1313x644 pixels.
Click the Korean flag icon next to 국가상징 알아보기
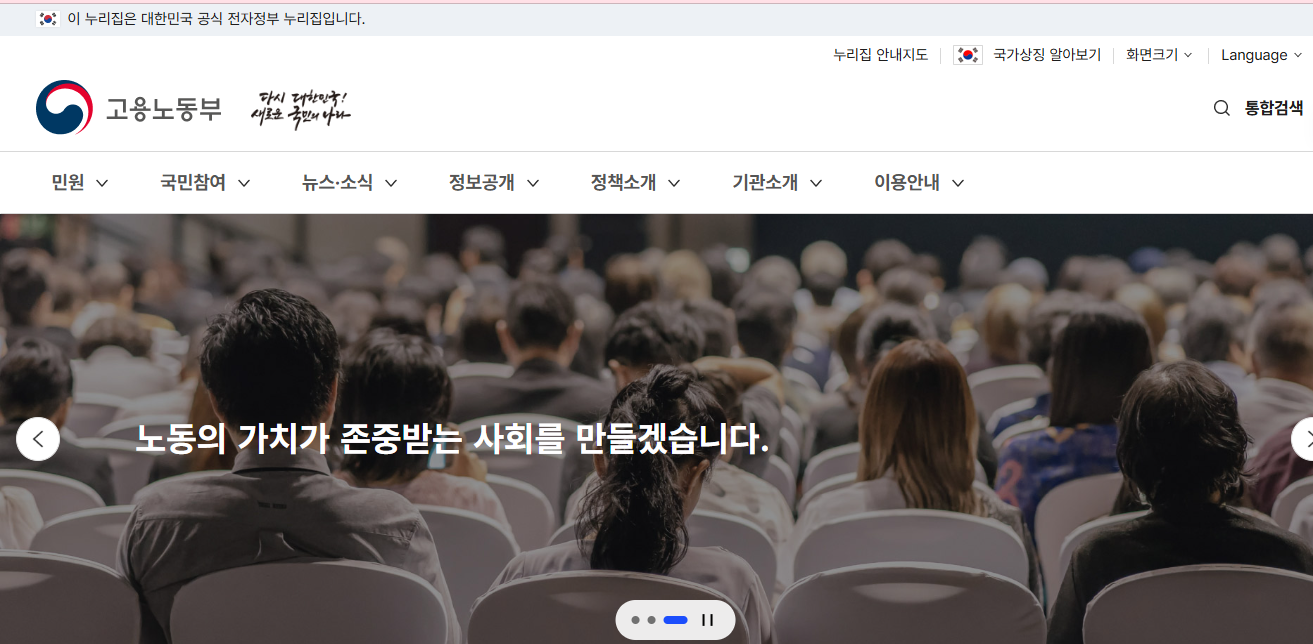967,55
